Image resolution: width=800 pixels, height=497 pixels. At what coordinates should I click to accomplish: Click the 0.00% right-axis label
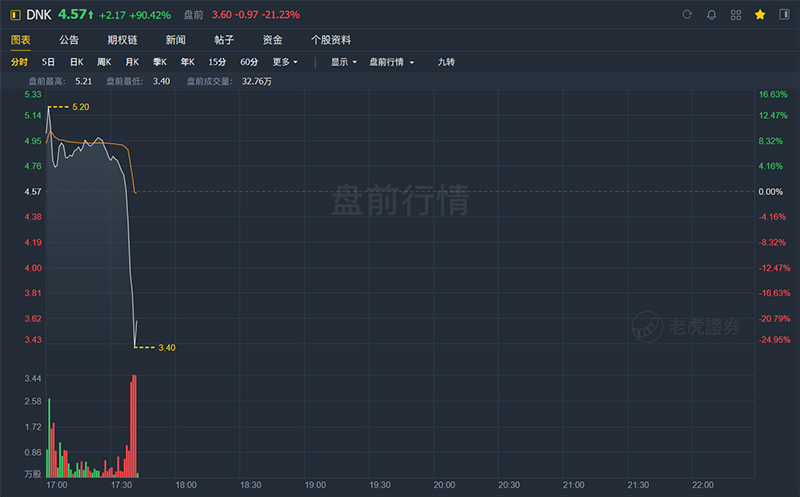click(770, 192)
